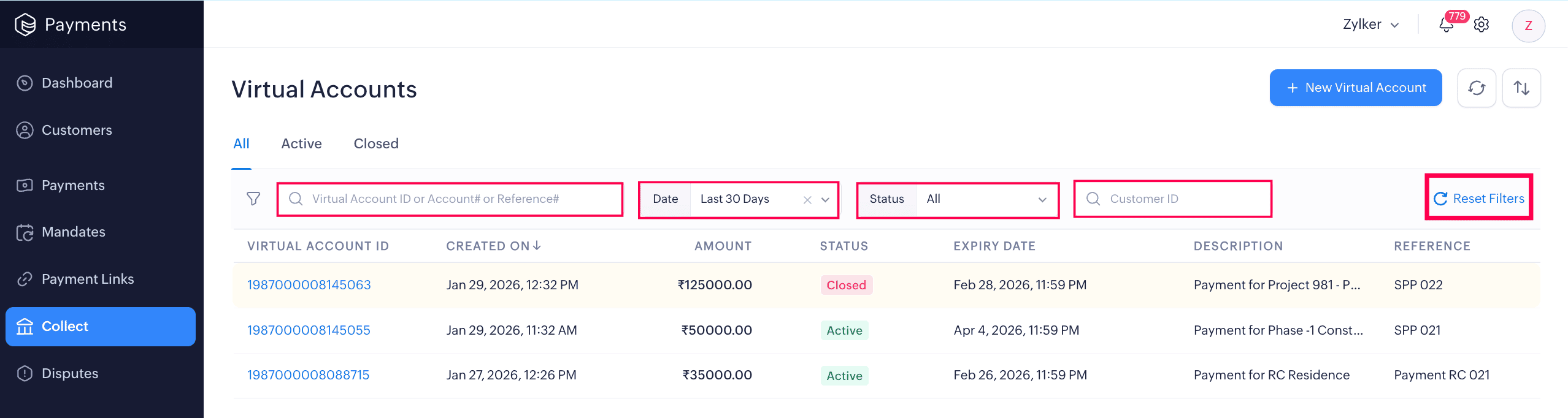Open Payment Links in the sidebar
The image size is (1568, 418).
point(87,279)
